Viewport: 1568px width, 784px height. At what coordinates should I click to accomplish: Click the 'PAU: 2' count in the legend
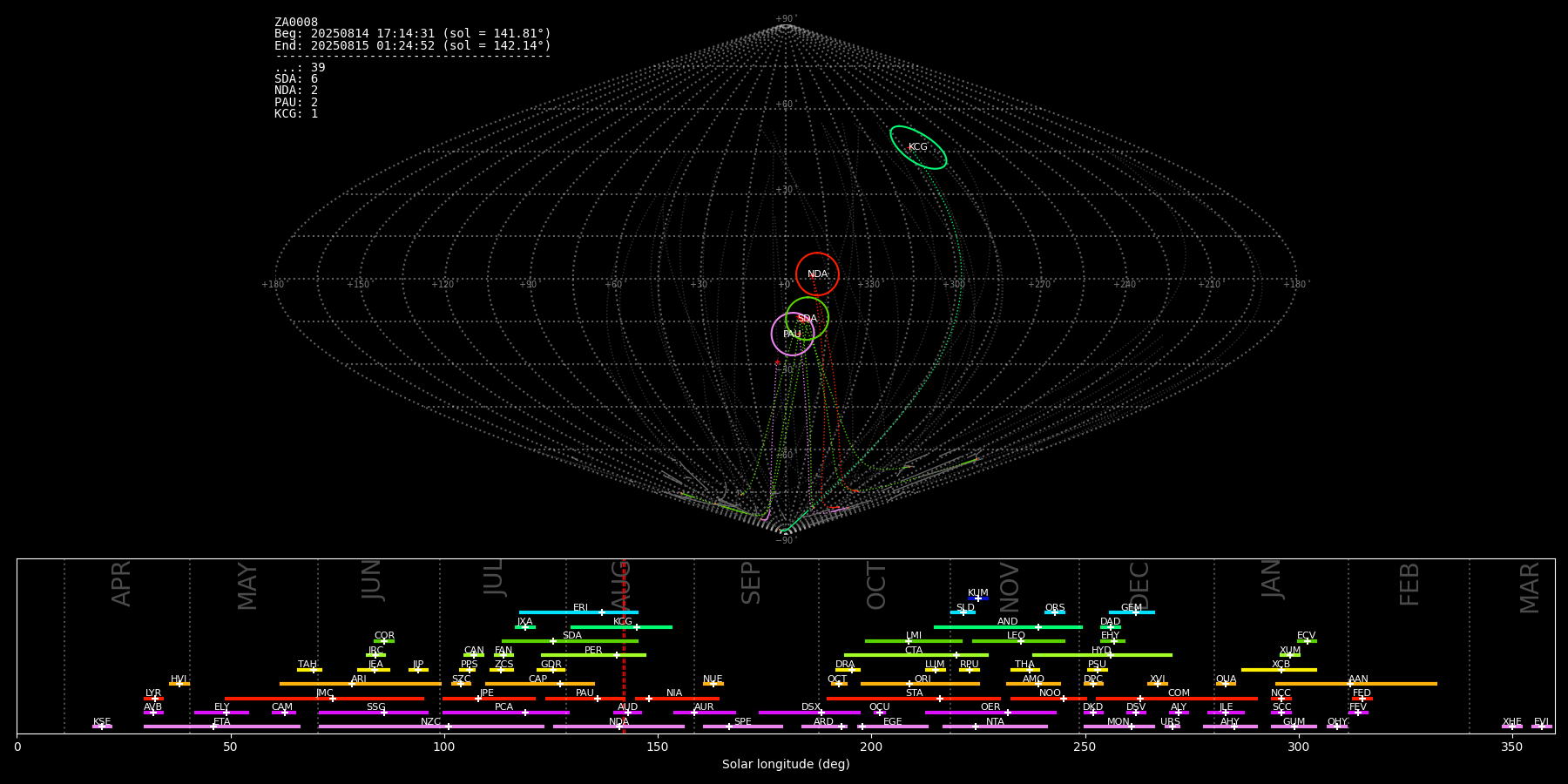coord(296,103)
